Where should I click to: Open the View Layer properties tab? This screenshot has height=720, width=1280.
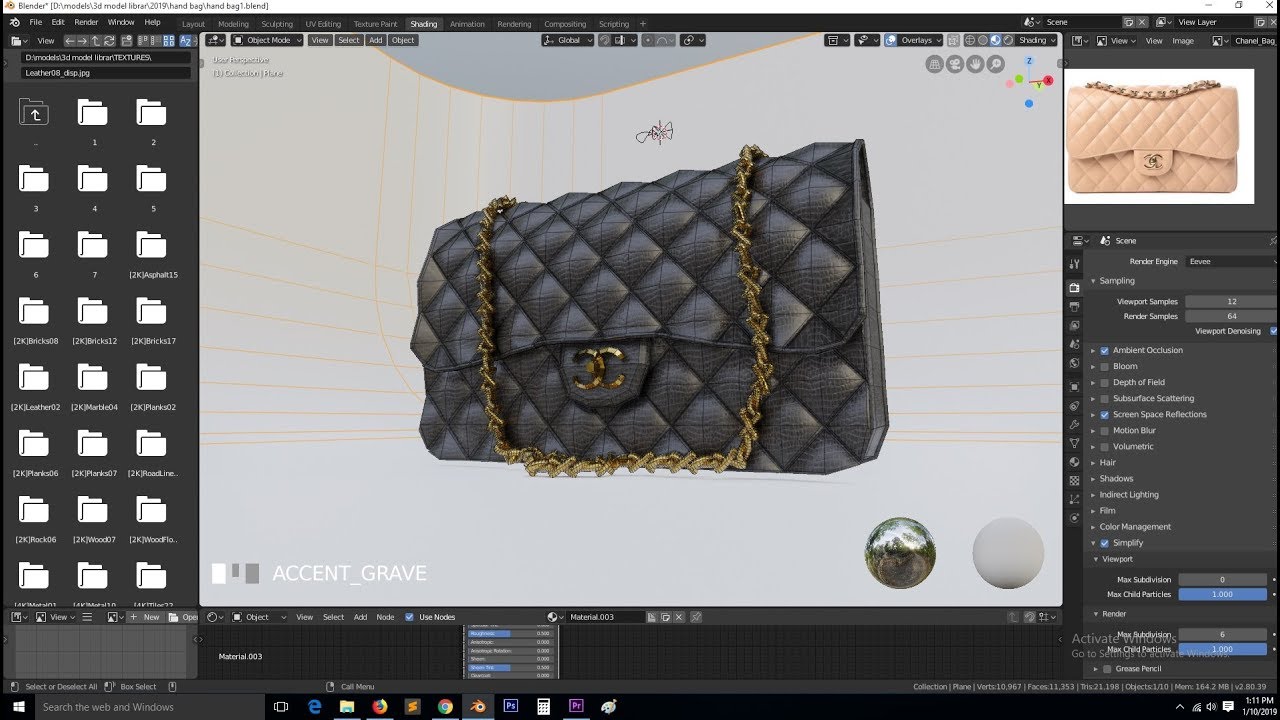(x=1074, y=326)
